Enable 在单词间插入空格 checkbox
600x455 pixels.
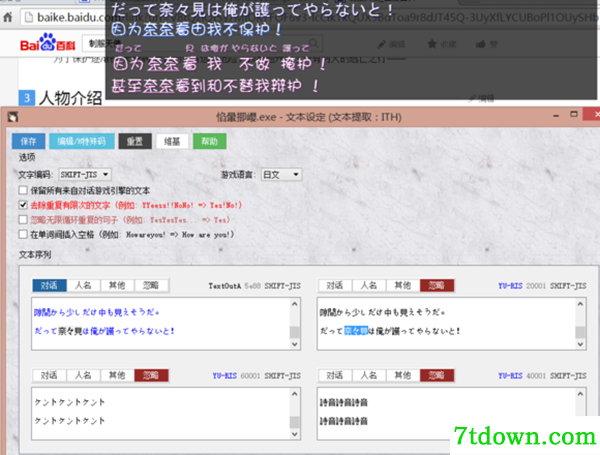(23, 234)
